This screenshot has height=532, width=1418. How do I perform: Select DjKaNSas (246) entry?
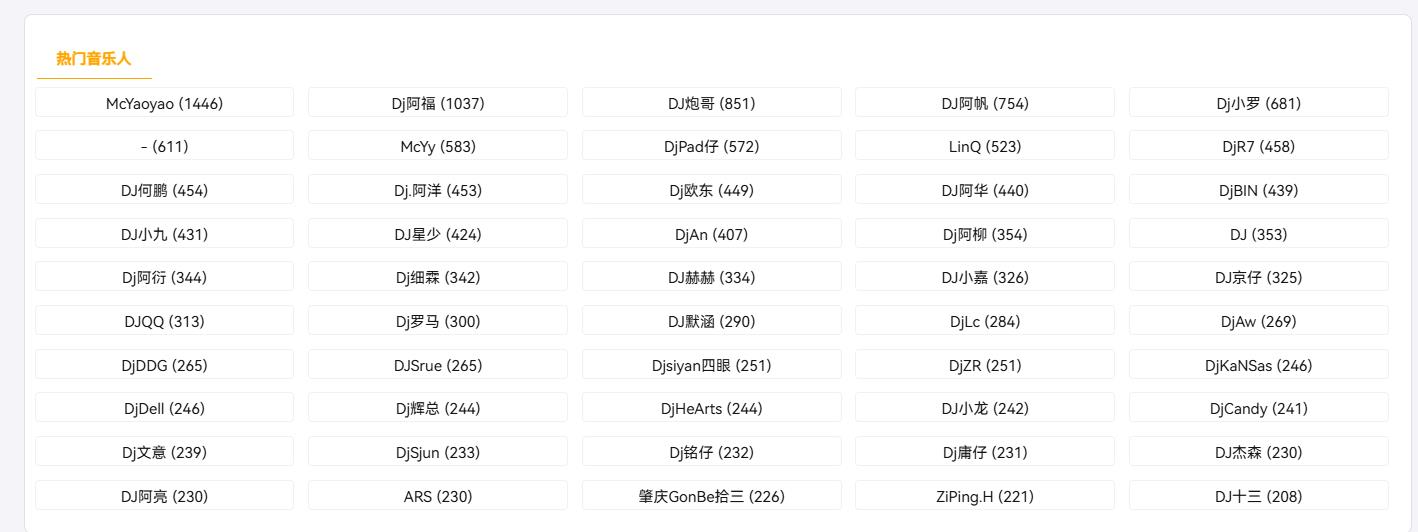pyautogui.click(x=1259, y=365)
